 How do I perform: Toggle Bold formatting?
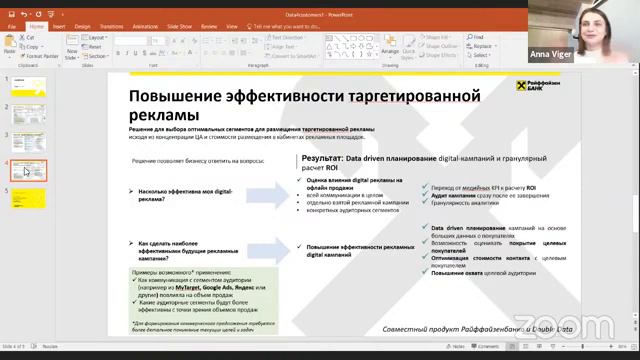(118, 53)
